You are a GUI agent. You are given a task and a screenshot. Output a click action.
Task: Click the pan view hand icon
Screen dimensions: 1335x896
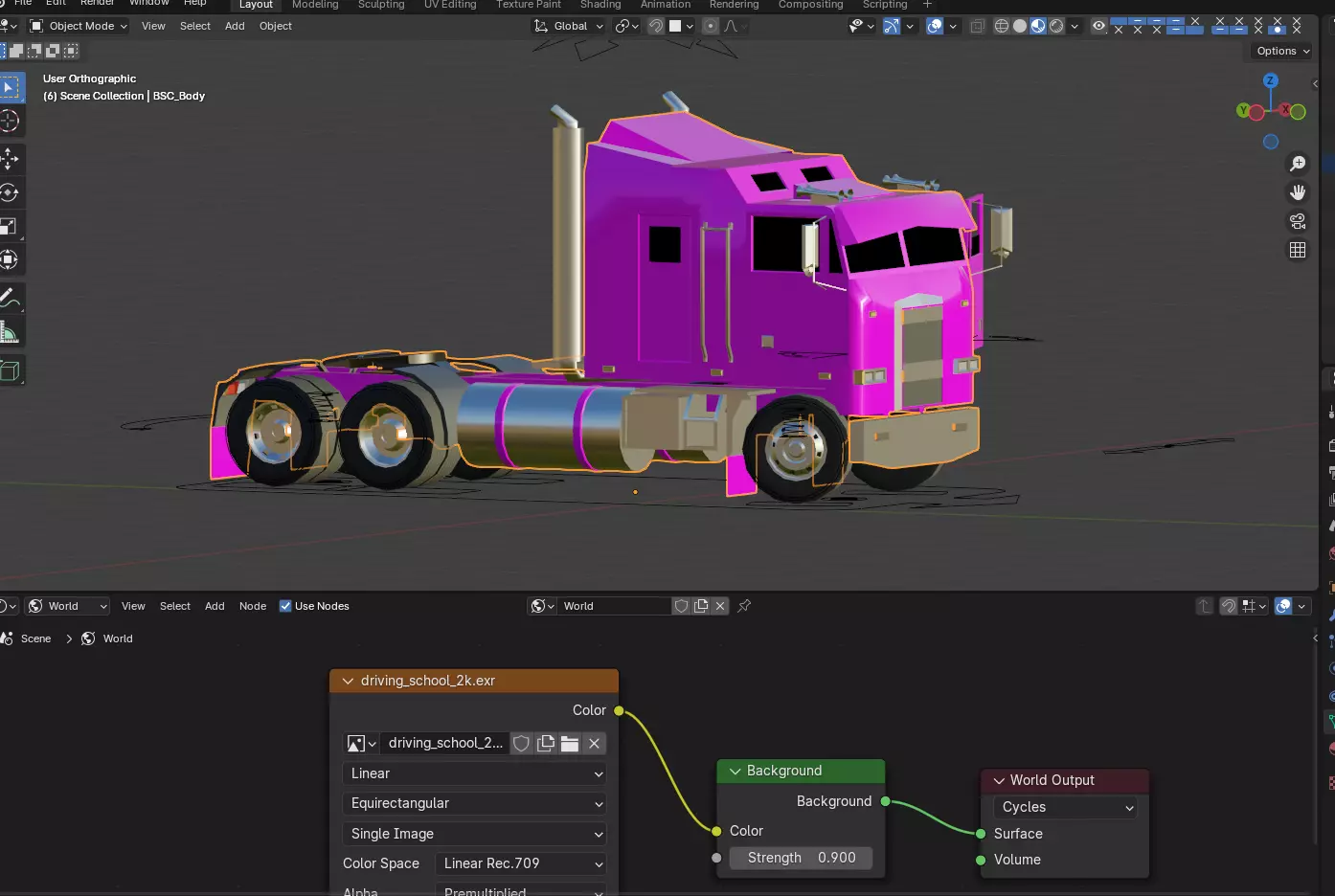(1298, 192)
